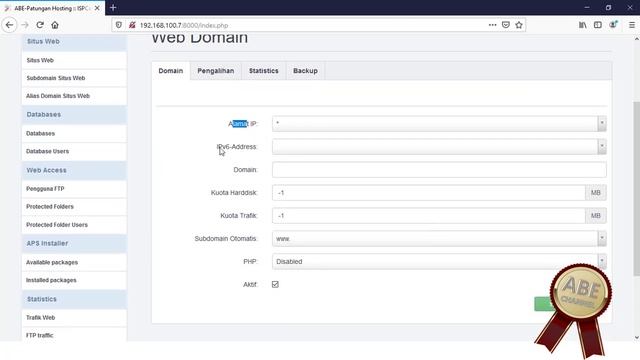This screenshot has height=360, width=640.
Task: Open the Firefox account icon
Action: pos(613,25)
